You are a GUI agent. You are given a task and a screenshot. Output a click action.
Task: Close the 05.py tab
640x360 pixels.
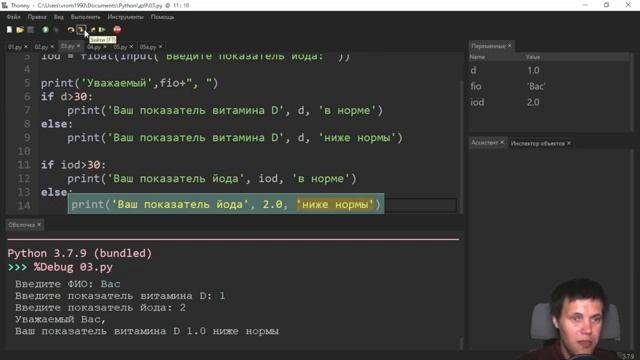coord(131,47)
